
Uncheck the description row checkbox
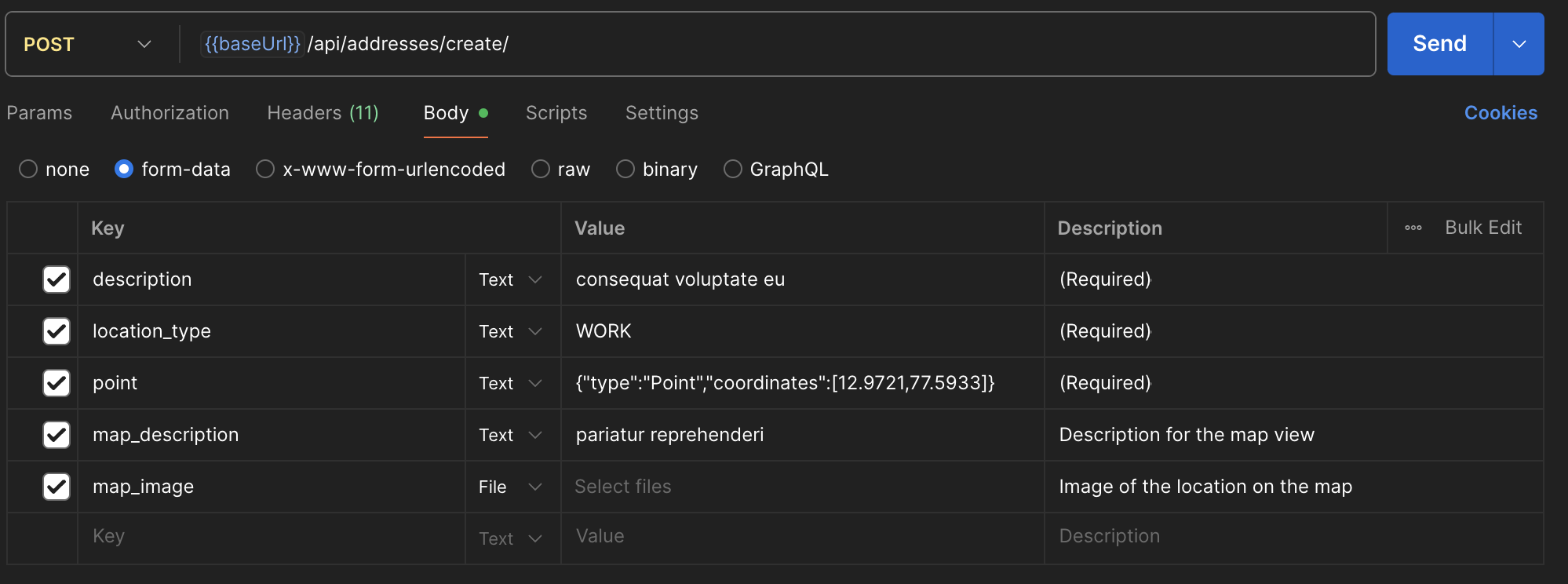tap(57, 279)
